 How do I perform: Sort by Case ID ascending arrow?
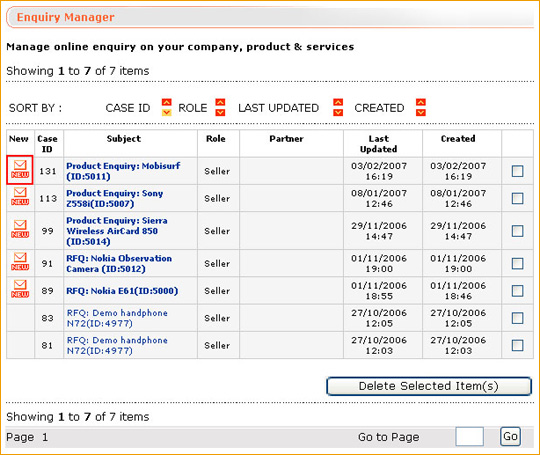(167, 102)
